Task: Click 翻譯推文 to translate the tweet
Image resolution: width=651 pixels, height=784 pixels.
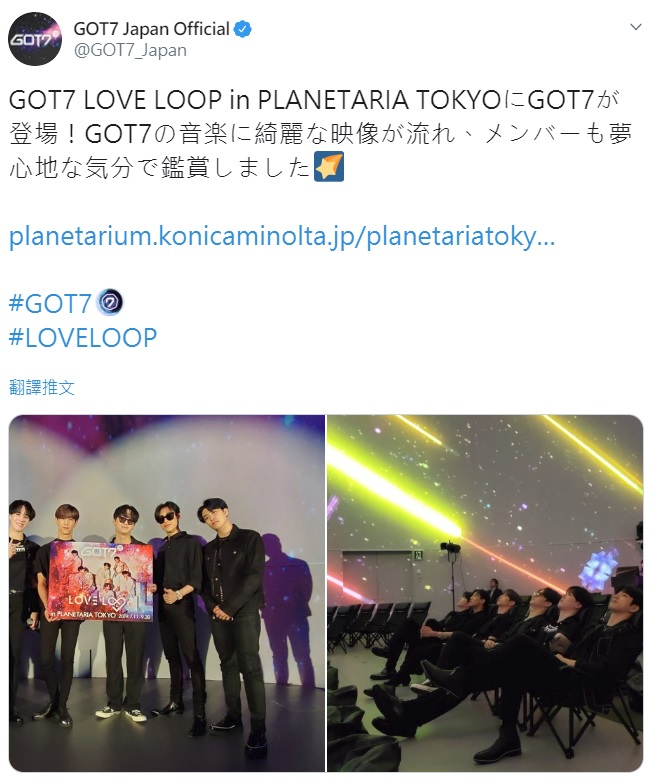Action: click(x=42, y=388)
